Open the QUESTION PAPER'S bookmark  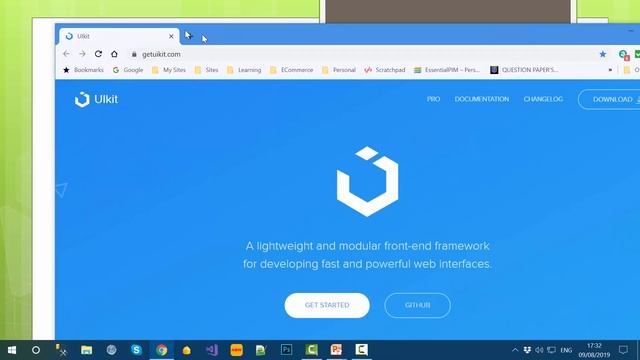524,70
